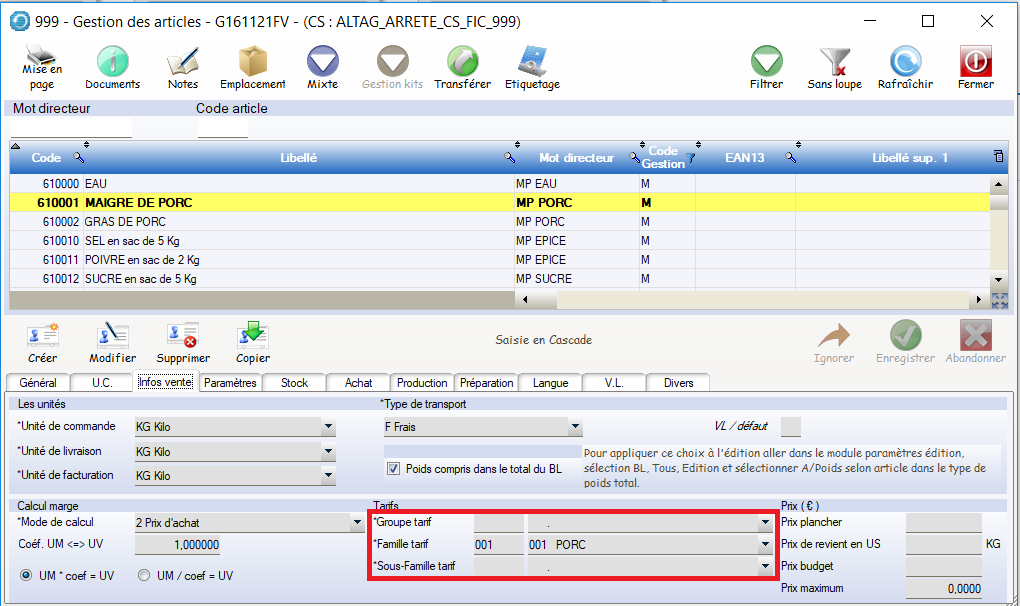1020x606 pixels.
Task: Switch to the Stock tab
Action: [294, 383]
